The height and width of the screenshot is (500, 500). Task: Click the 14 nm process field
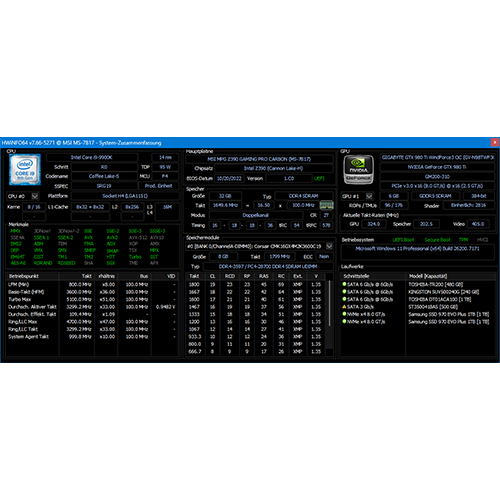click(x=165, y=157)
